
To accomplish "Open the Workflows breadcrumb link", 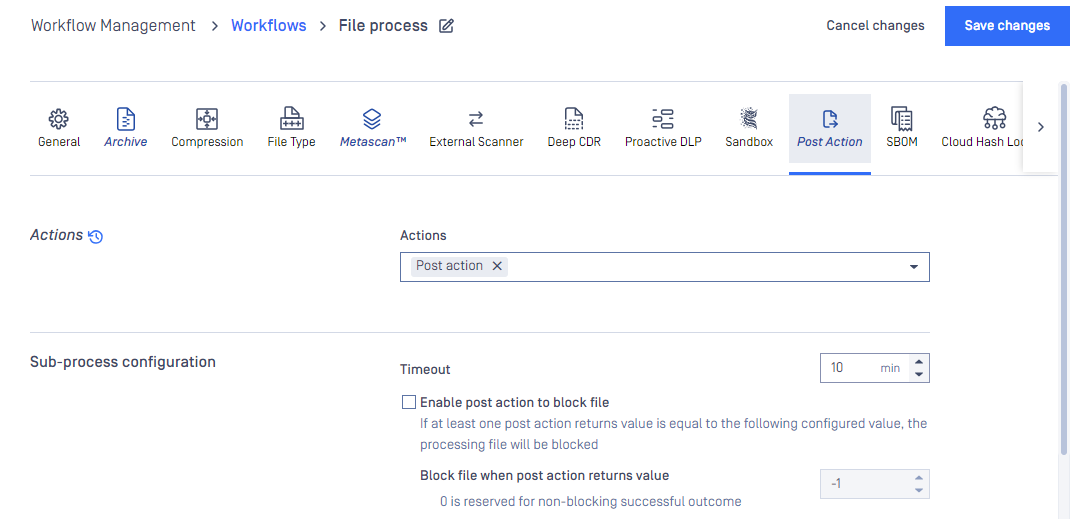I will tap(269, 26).
